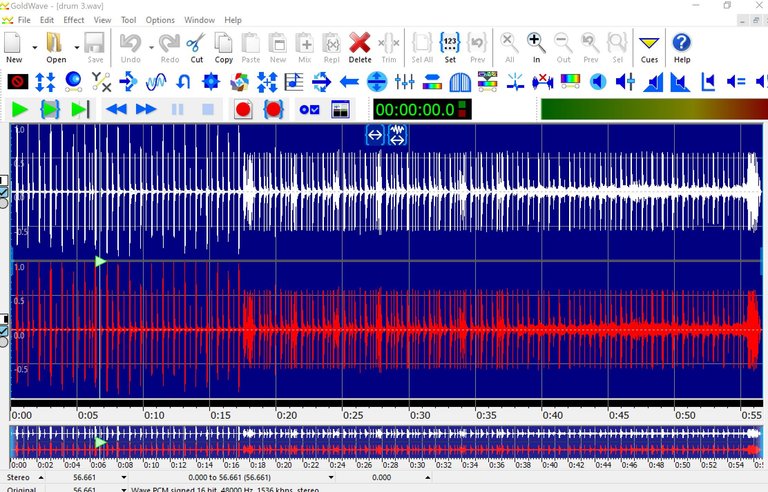Screen dimensions: 768x492
Task: Click the speaker volume effect icon
Action: 598,82
